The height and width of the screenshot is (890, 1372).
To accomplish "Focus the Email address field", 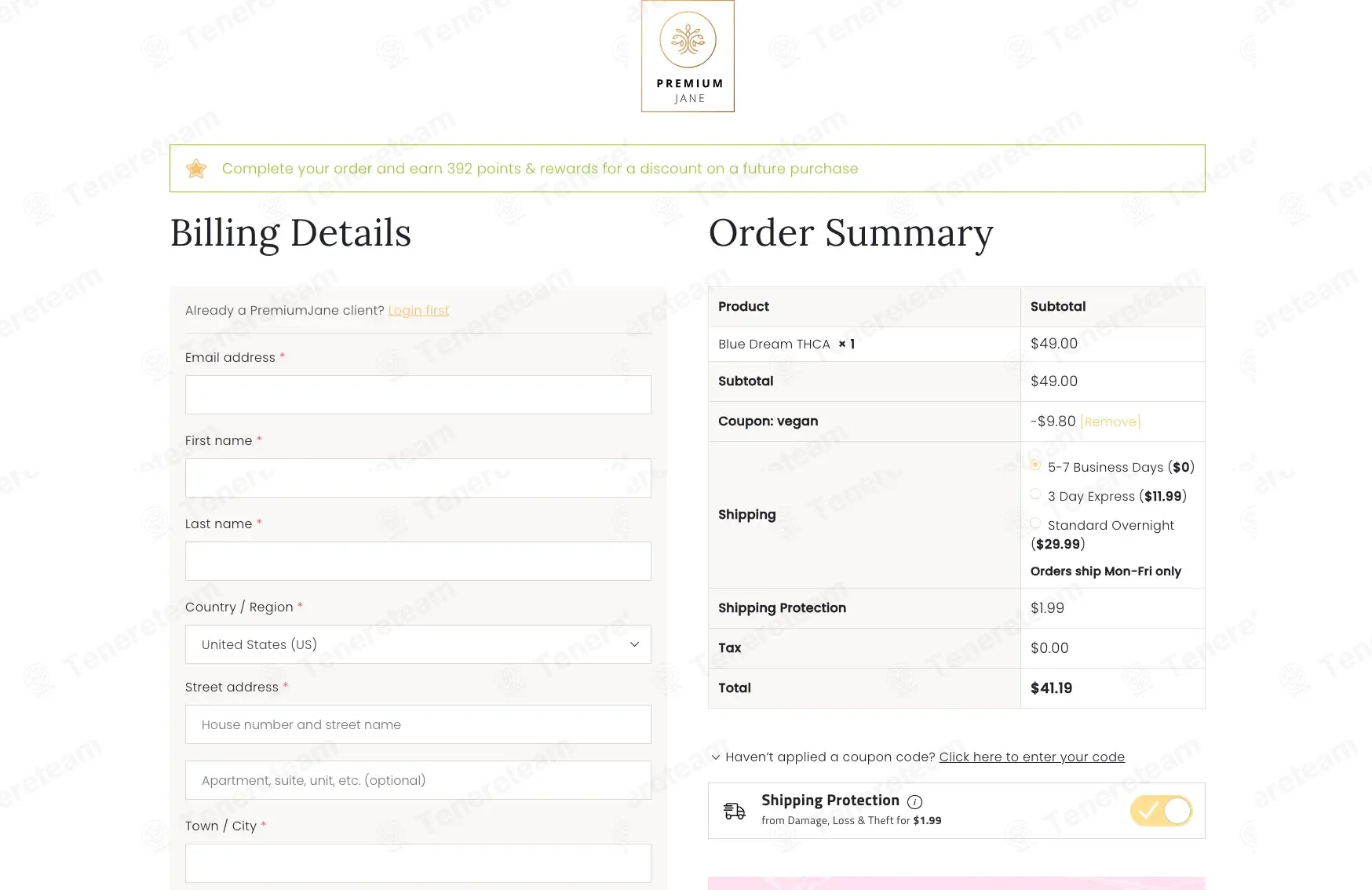I will [x=418, y=395].
